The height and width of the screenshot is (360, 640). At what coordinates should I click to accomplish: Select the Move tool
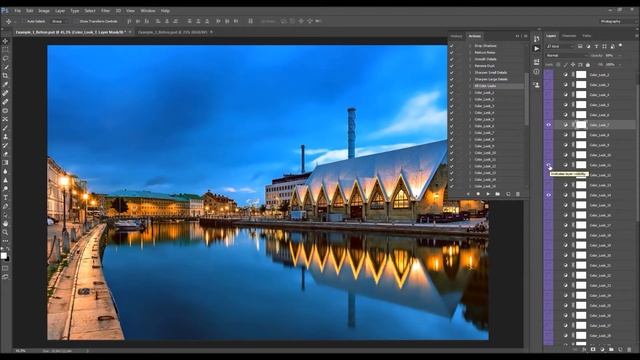pos(5,41)
